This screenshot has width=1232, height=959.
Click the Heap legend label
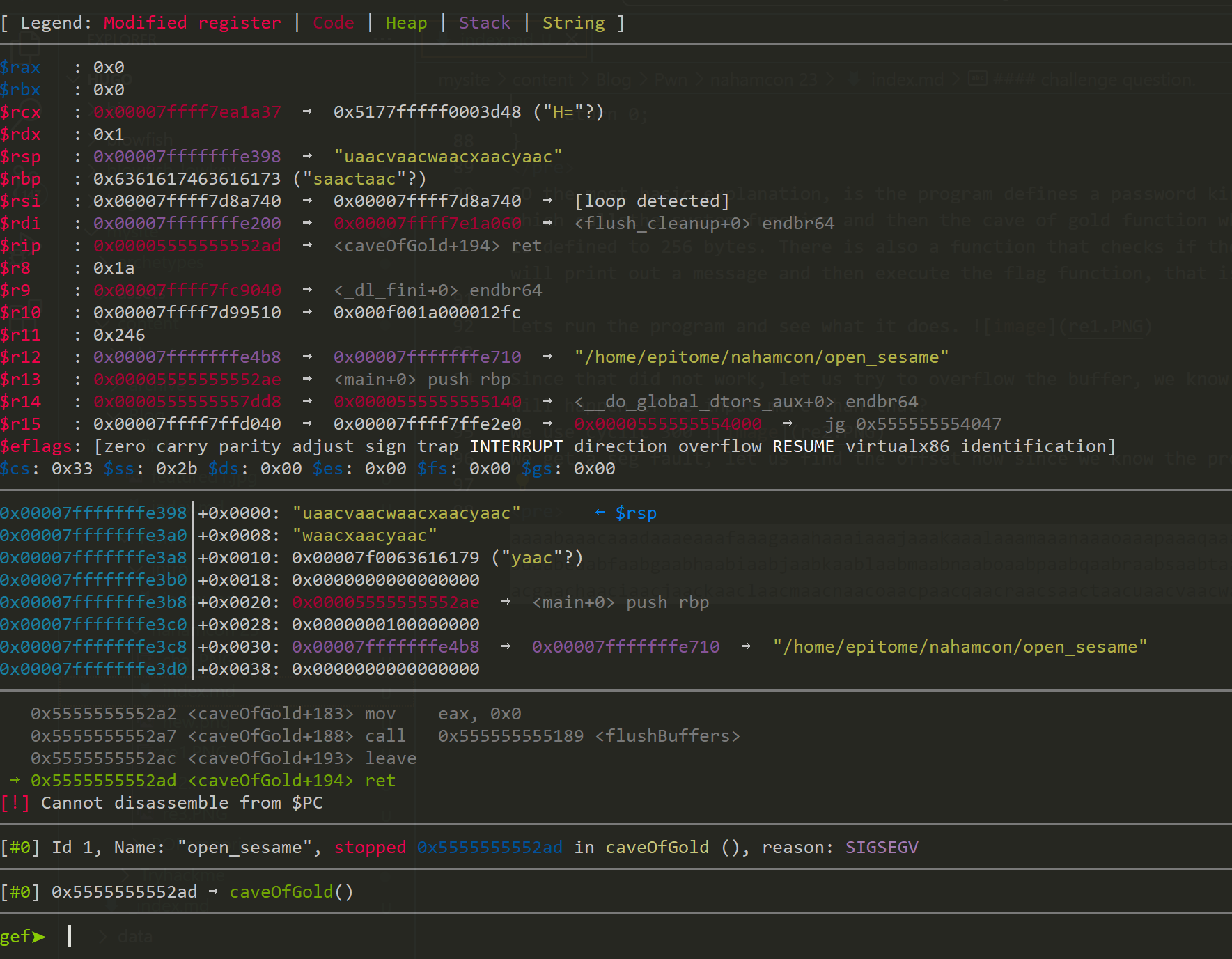pyautogui.click(x=407, y=23)
